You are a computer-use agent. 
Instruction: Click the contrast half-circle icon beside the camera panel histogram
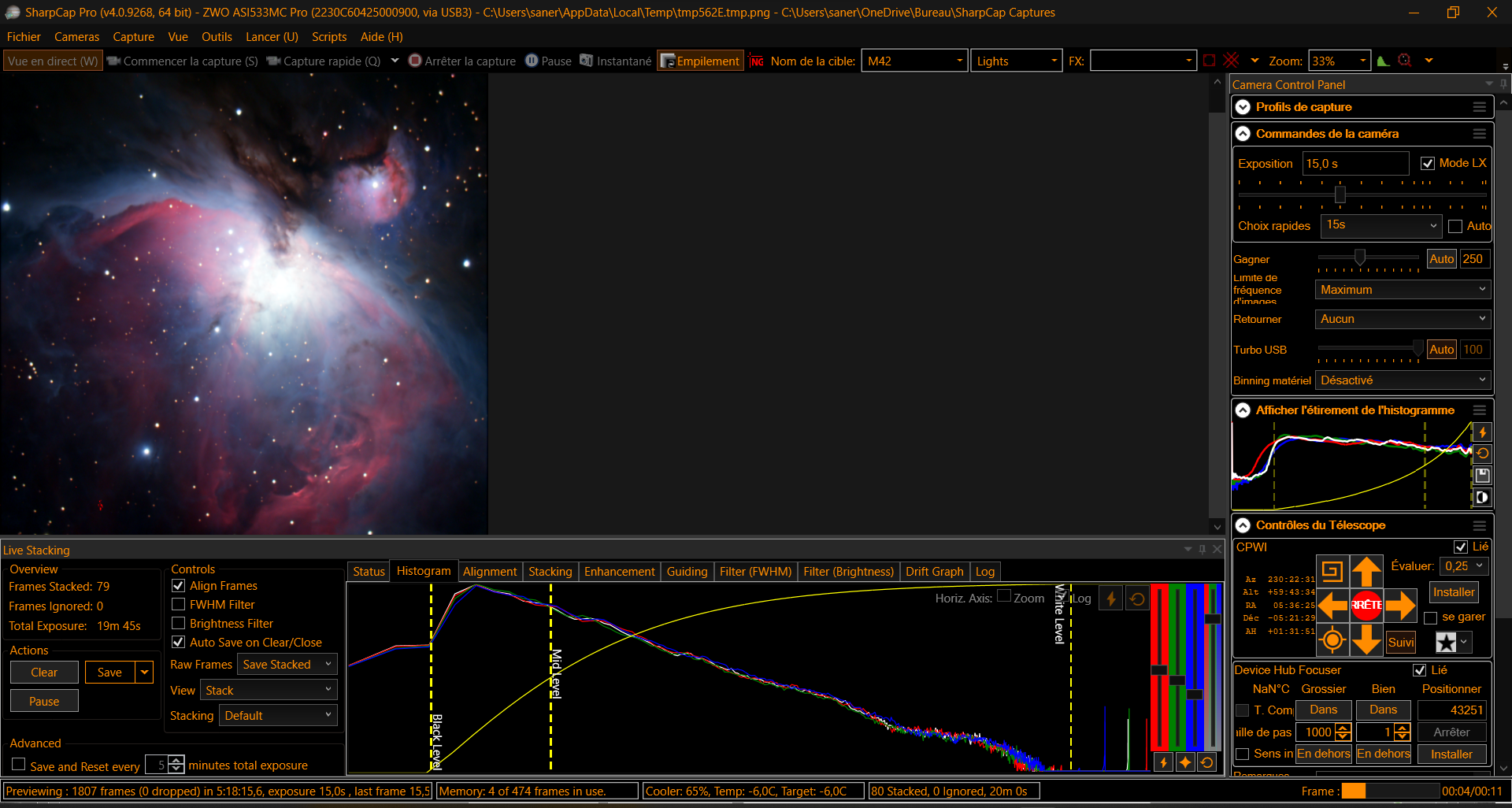(1482, 498)
